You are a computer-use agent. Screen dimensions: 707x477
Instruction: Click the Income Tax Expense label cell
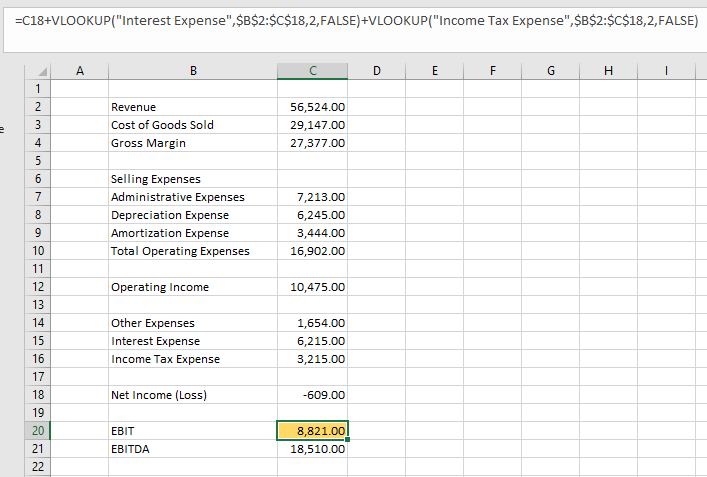click(193, 359)
